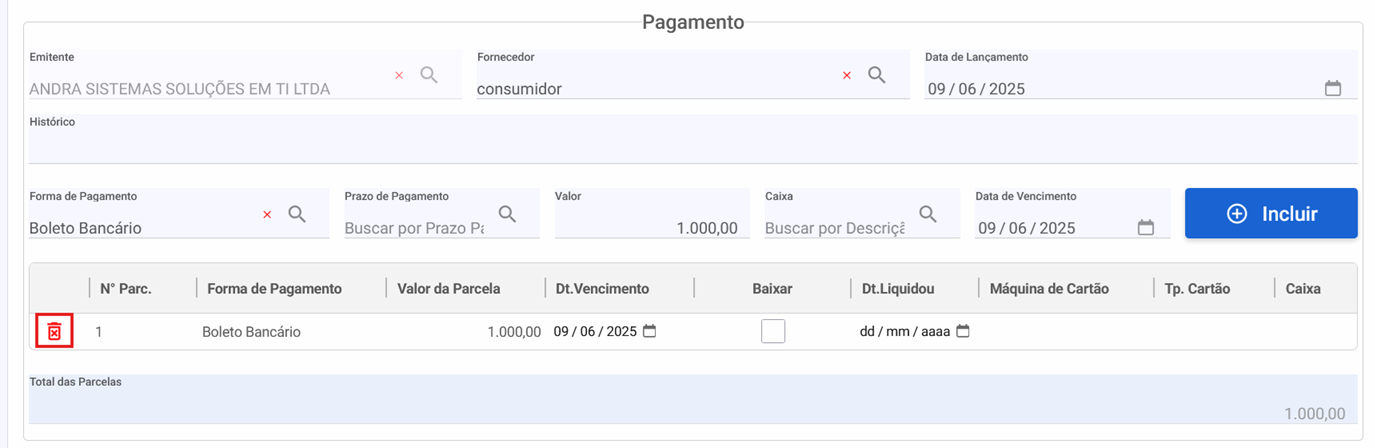The height and width of the screenshot is (448, 1375).
Task: Click dd / mm / aaaa placeholder date
Action: [905, 332]
